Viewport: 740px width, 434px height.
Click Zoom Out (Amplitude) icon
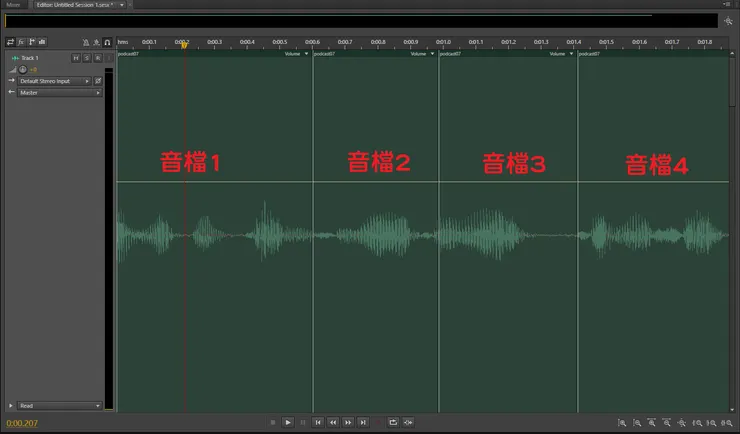pyautogui.click(x=637, y=423)
